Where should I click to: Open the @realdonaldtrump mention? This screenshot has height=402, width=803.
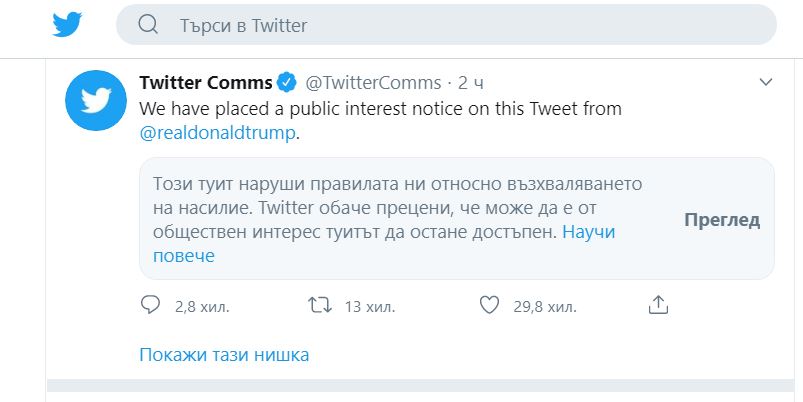(217, 133)
